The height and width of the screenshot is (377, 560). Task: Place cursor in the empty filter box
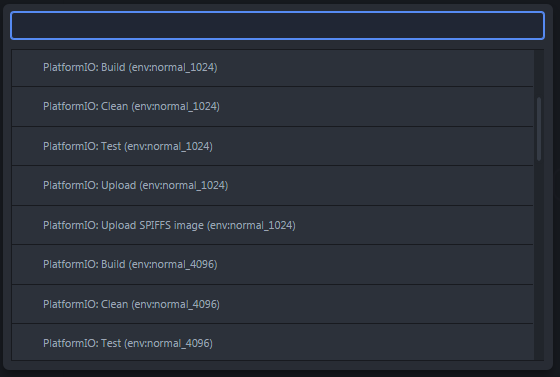(x=278, y=25)
